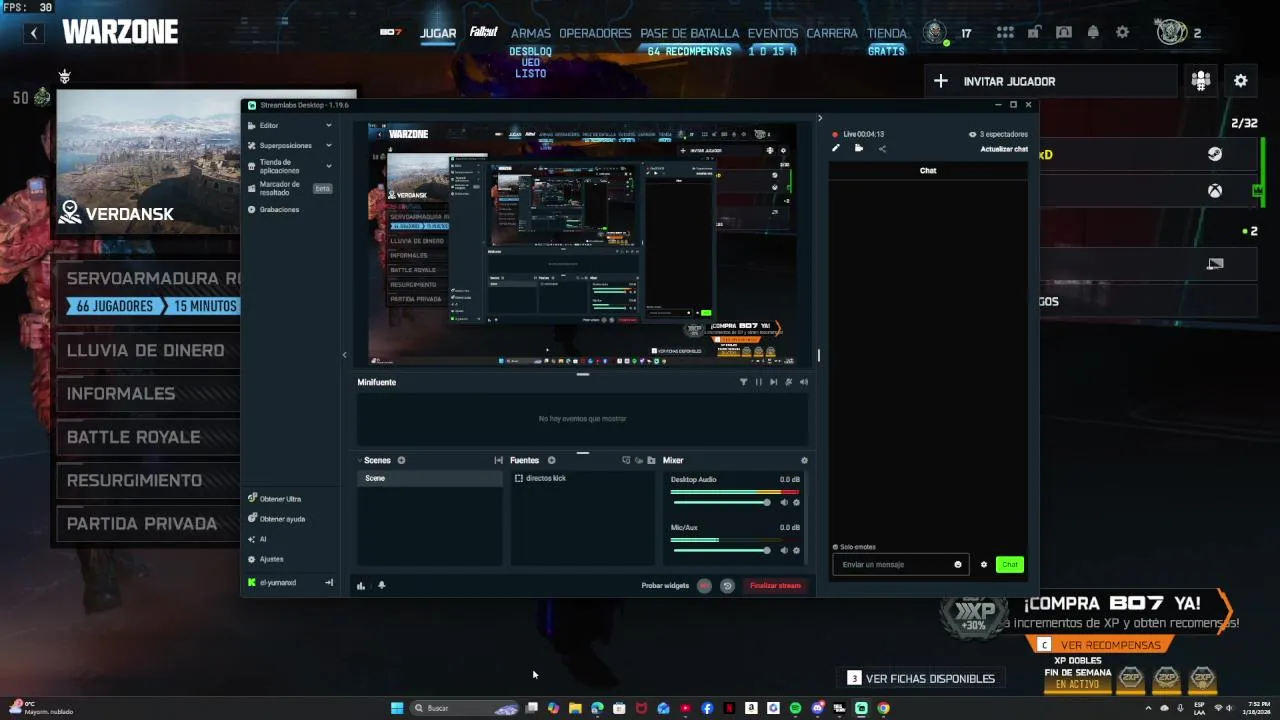Open chat settings gear near Chat button
Screen dimensions: 1280x720
[984, 565]
